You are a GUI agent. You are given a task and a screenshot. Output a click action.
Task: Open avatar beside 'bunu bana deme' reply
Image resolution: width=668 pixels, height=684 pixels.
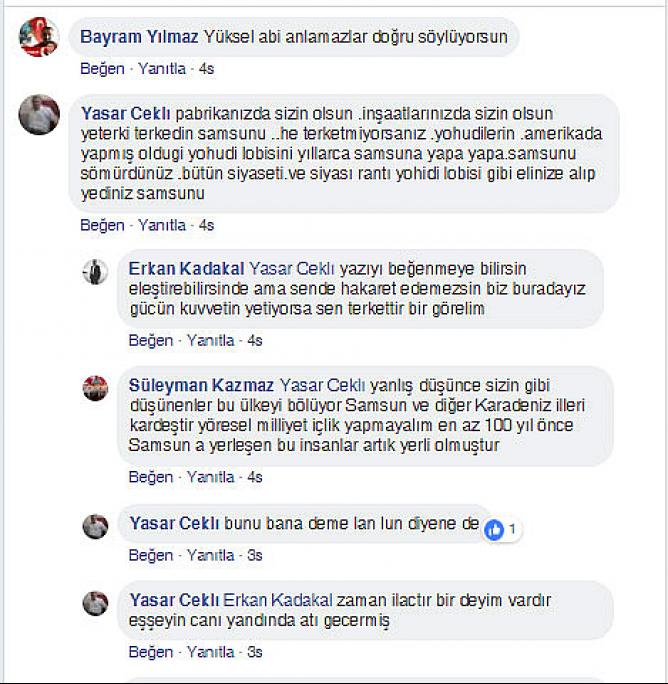(x=95, y=527)
